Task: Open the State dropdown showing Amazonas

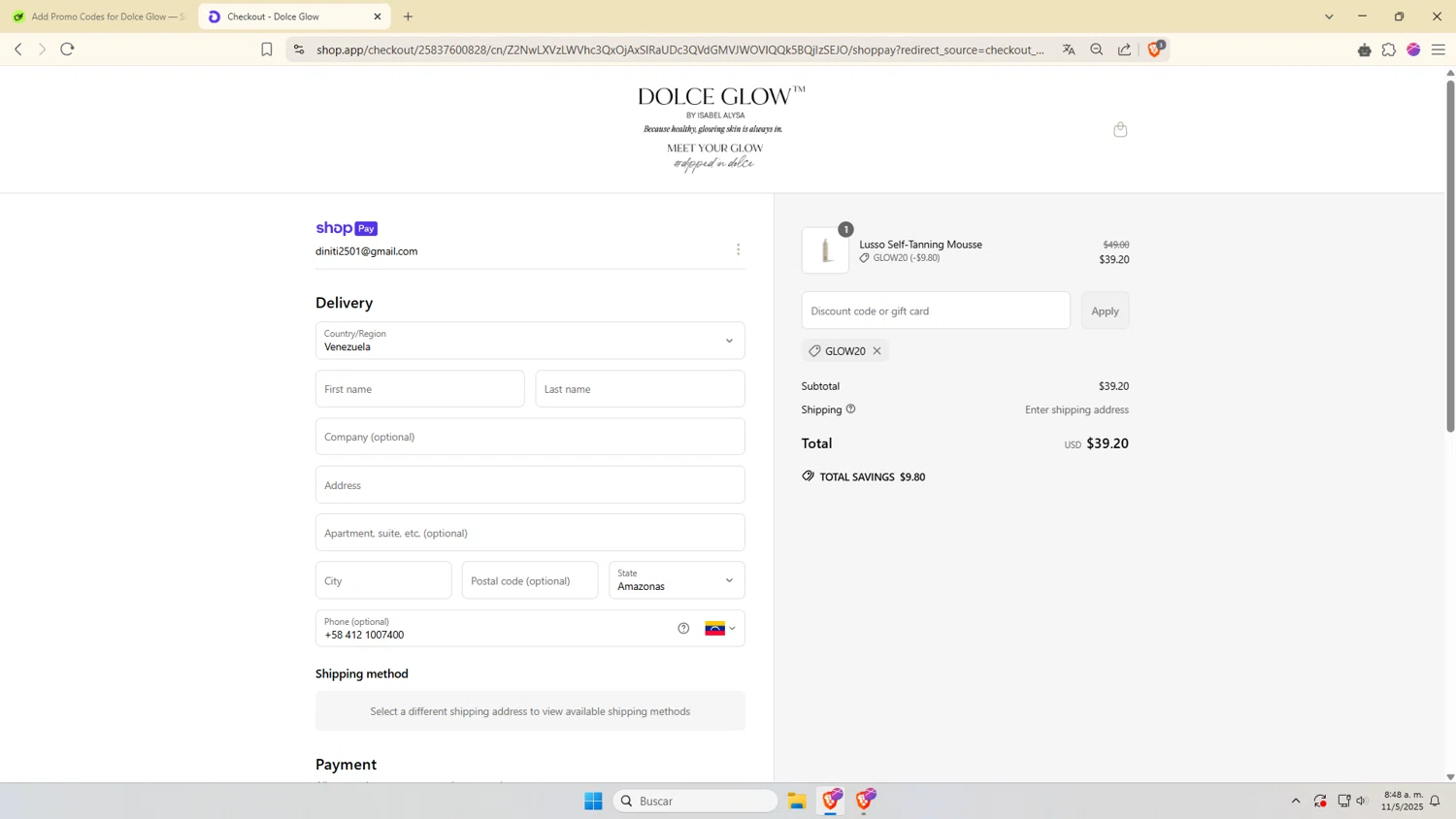Action: [x=677, y=580]
